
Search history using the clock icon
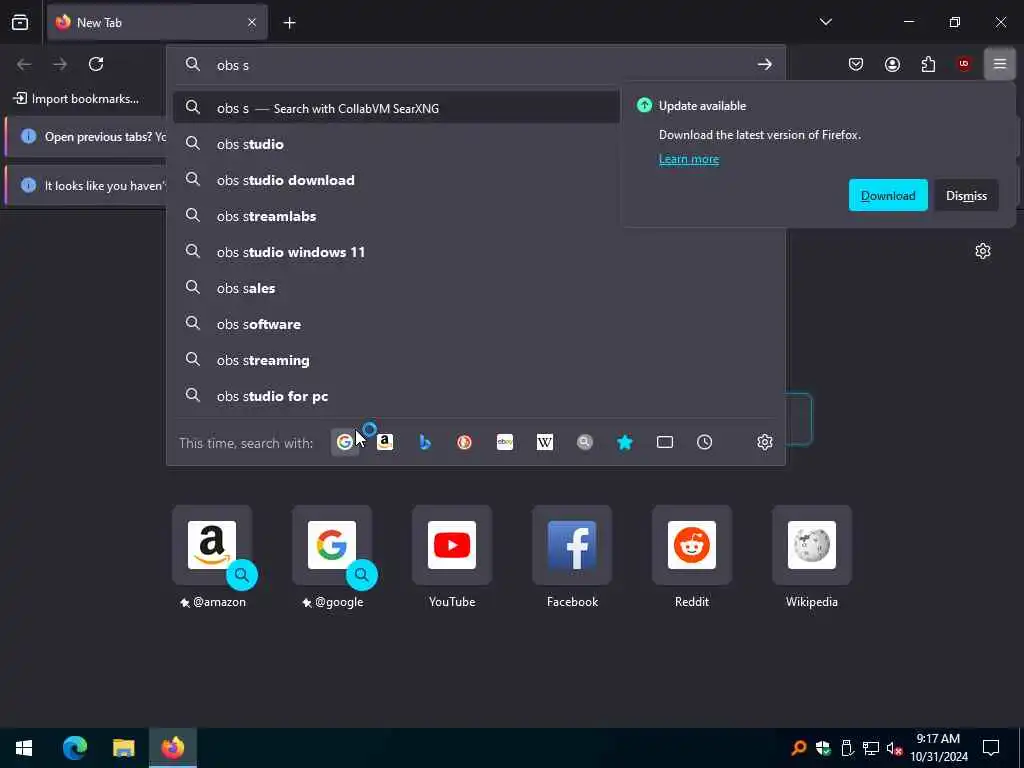(x=705, y=443)
